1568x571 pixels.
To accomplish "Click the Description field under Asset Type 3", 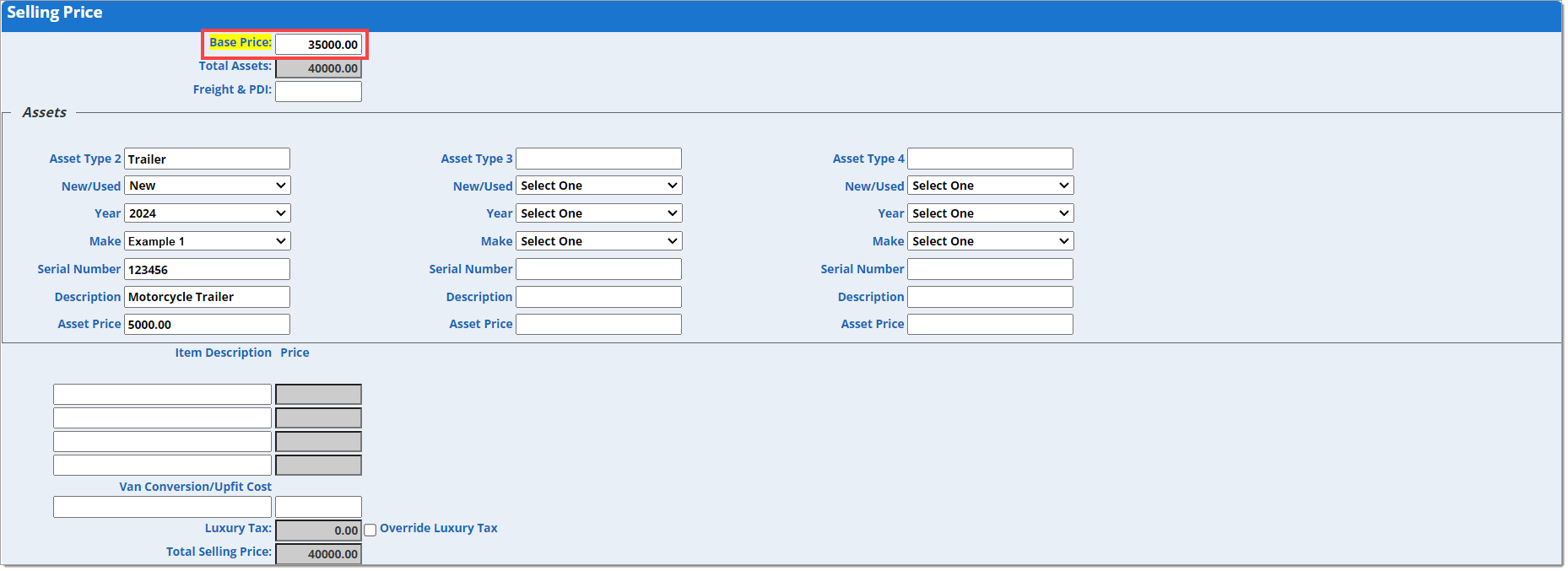I will tap(599, 297).
